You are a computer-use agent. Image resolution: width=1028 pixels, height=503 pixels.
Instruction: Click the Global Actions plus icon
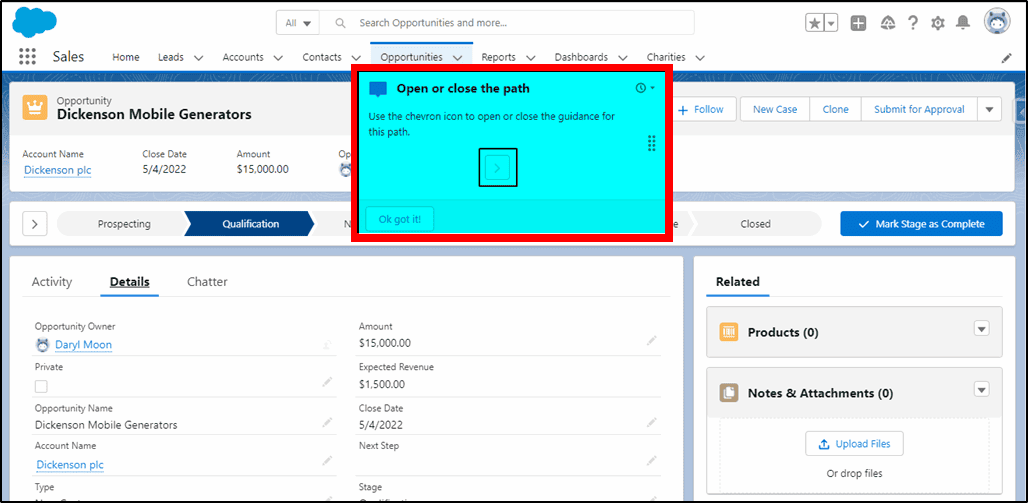point(858,24)
